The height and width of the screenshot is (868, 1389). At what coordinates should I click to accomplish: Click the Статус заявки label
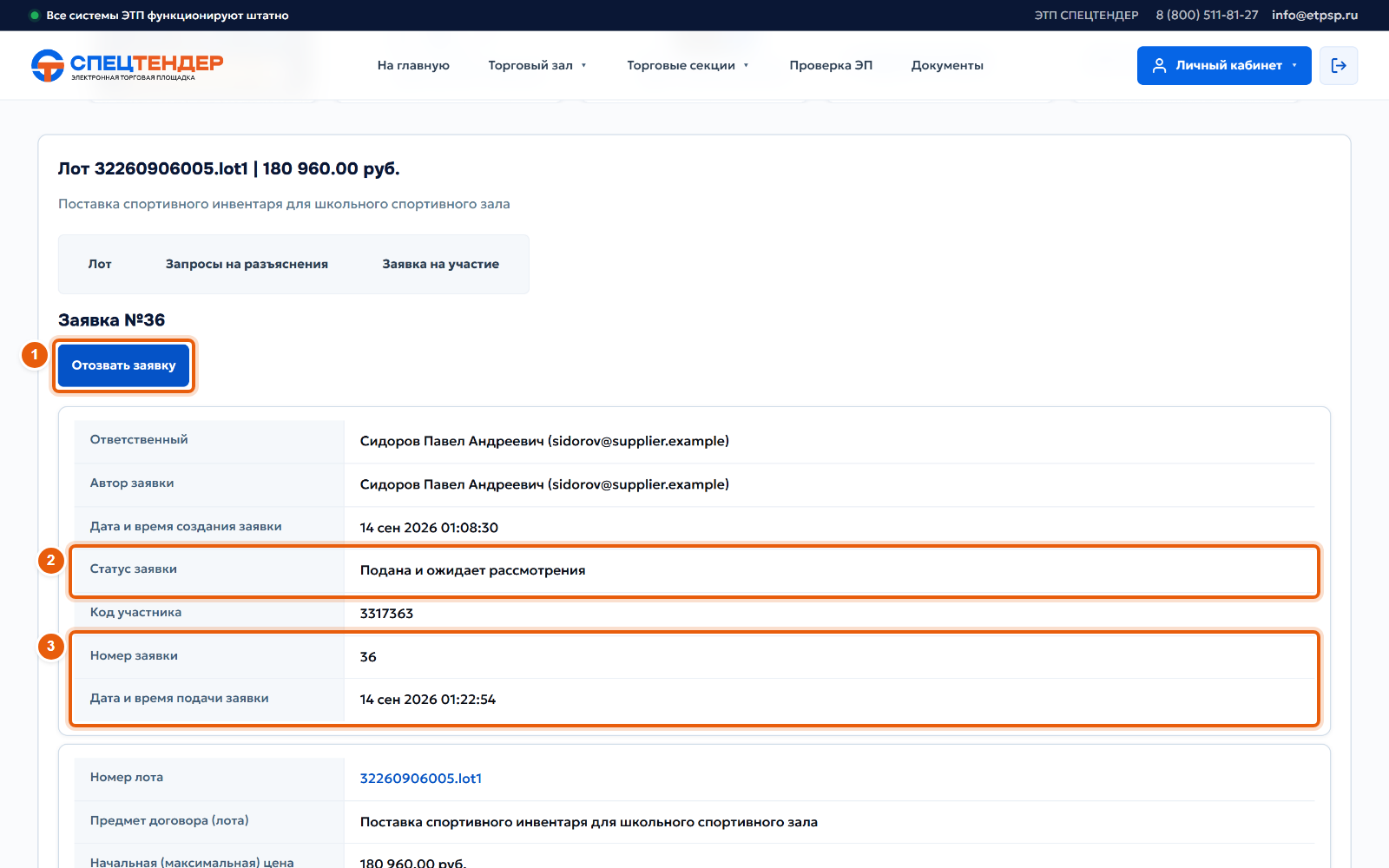134,569
